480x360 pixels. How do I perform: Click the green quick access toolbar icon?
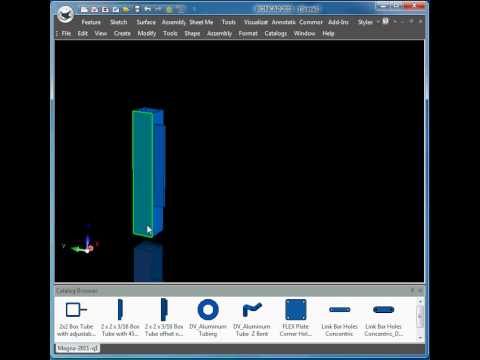pos(169,9)
